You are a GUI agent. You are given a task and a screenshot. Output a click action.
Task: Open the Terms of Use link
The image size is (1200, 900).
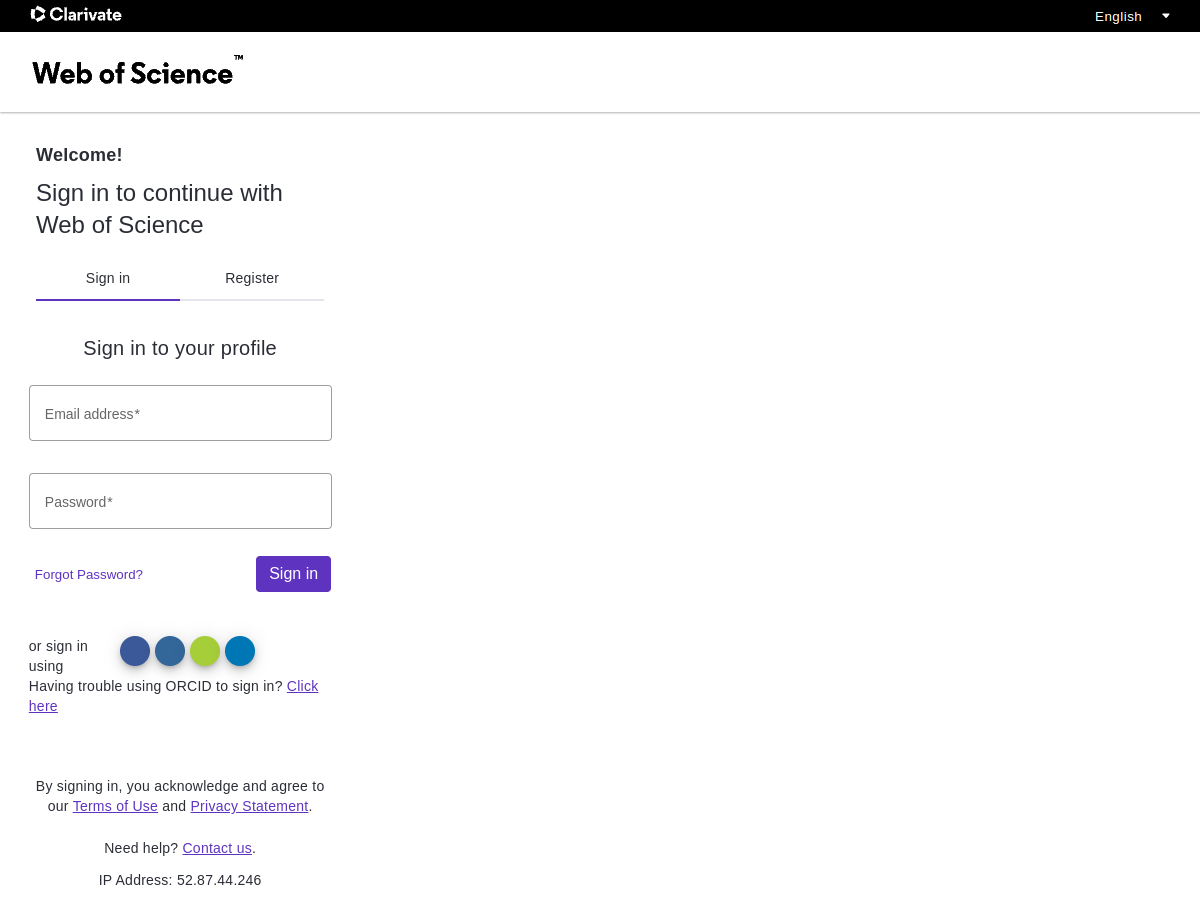115,806
